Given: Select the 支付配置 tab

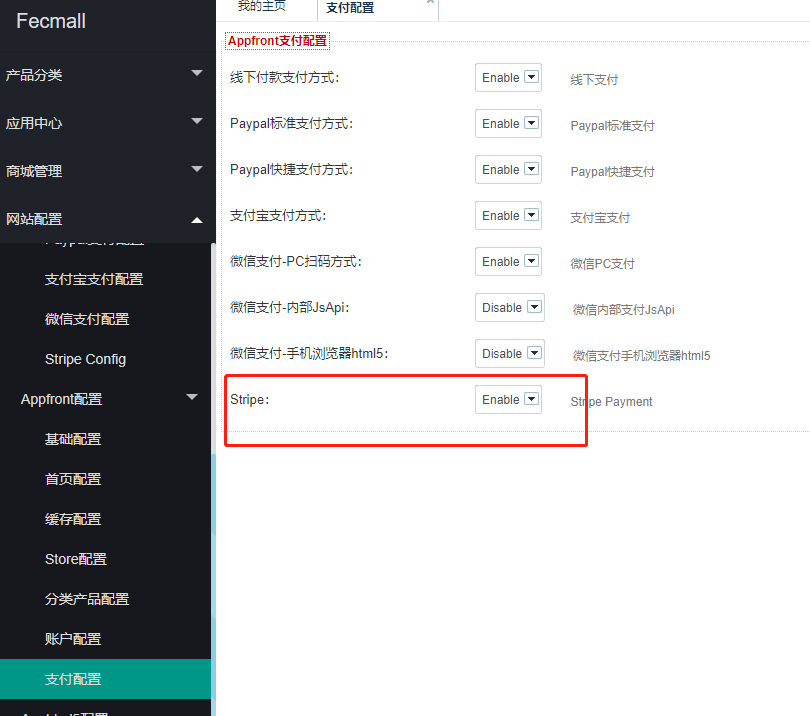Looking at the screenshot, I should (x=350, y=8).
